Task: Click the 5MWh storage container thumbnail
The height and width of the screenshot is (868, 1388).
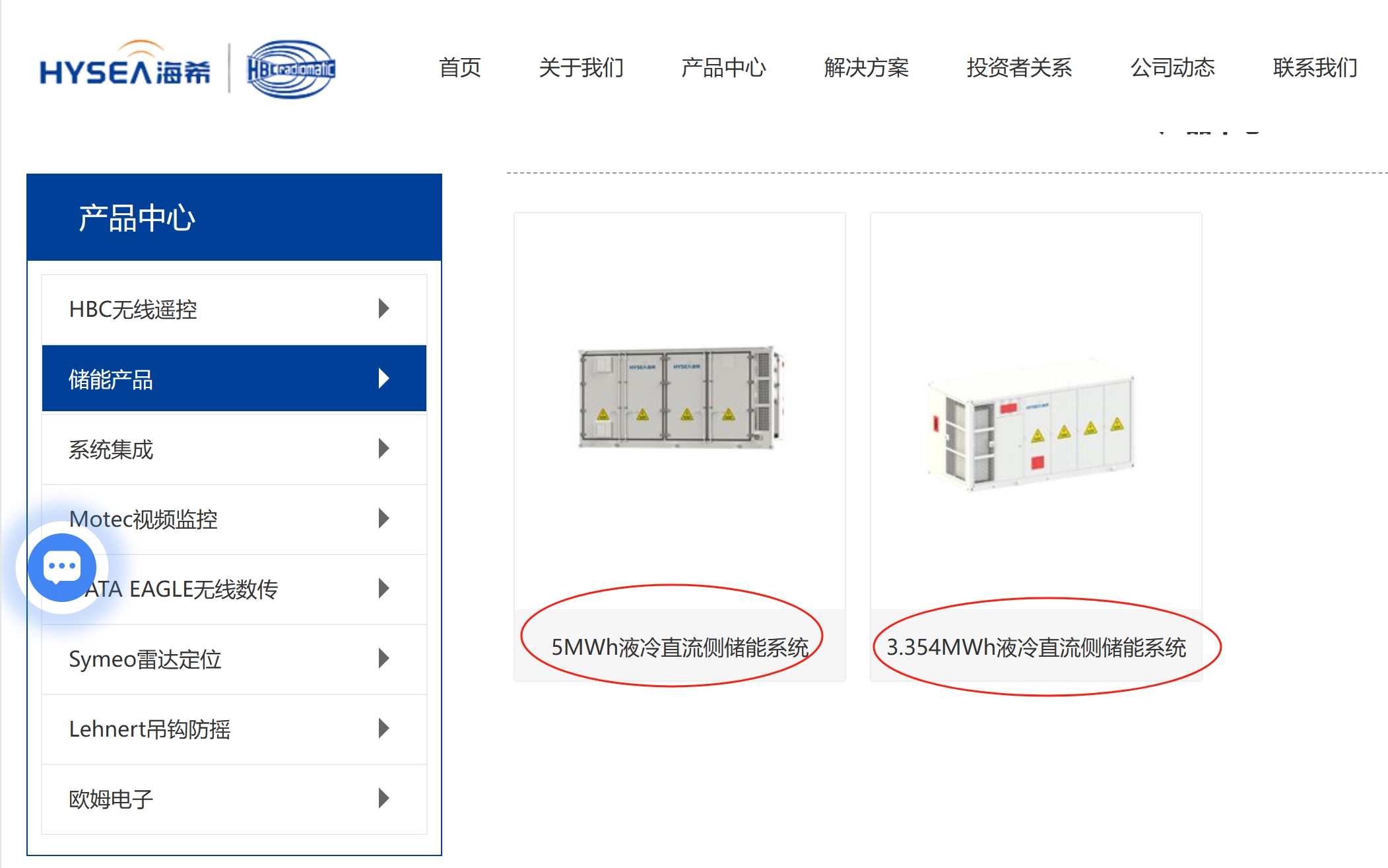Action: click(x=681, y=397)
